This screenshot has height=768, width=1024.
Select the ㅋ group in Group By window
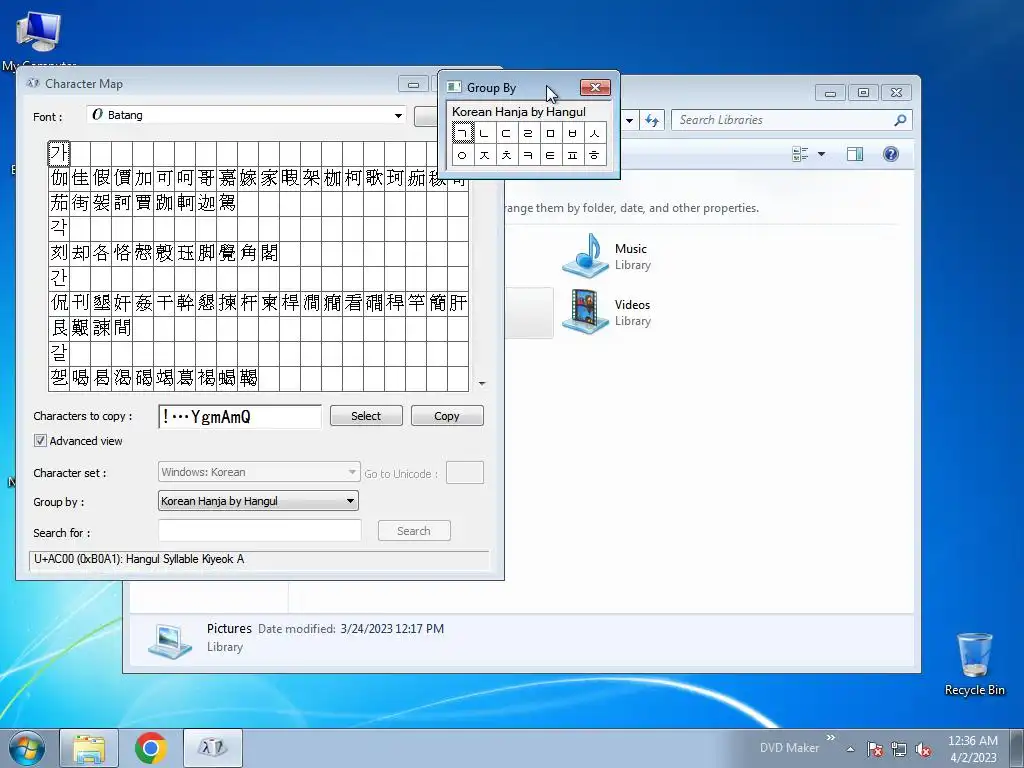[528, 155]
